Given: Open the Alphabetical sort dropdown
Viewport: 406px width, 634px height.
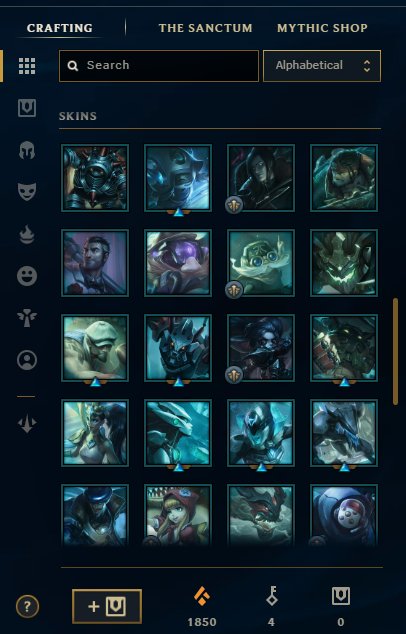Looking at the screenshot, I should [322, 66].
